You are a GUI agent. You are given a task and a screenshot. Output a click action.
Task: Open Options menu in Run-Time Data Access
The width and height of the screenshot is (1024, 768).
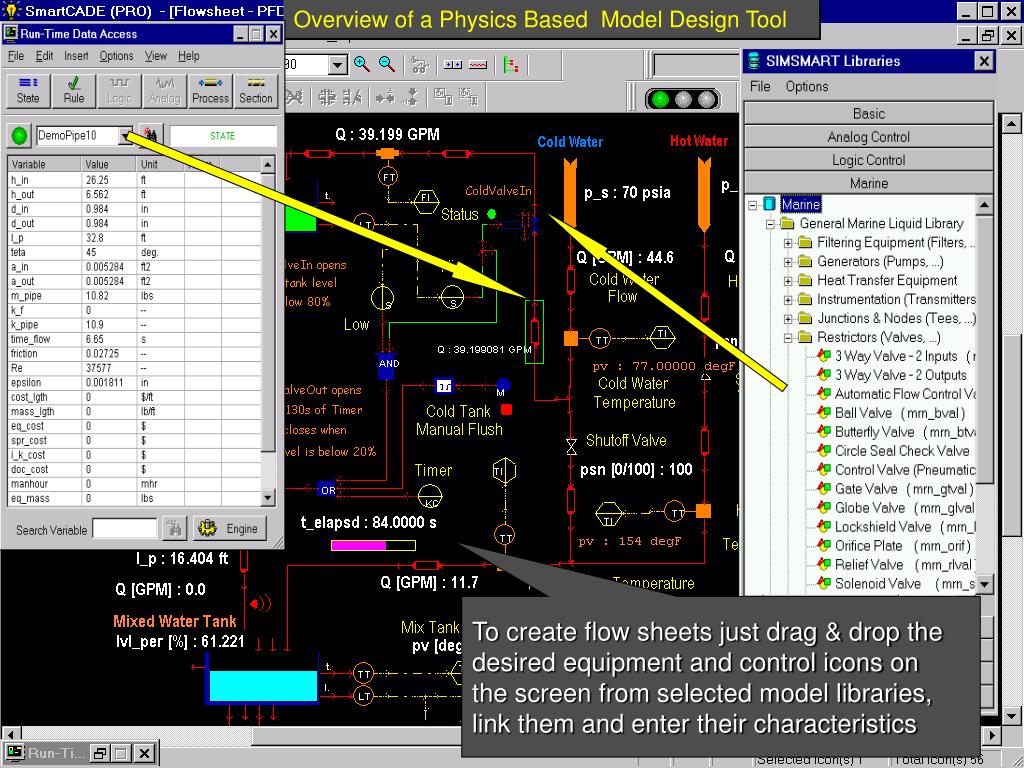(x=116, y=56)
